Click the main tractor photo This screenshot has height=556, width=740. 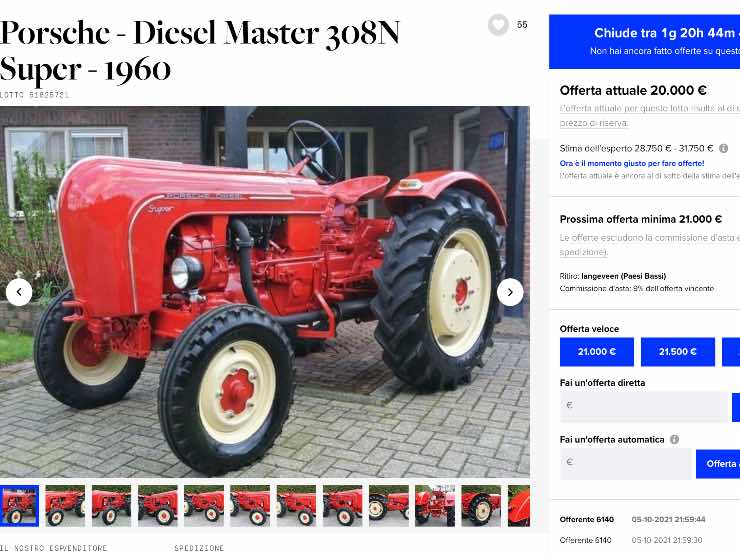pos(265,292)
